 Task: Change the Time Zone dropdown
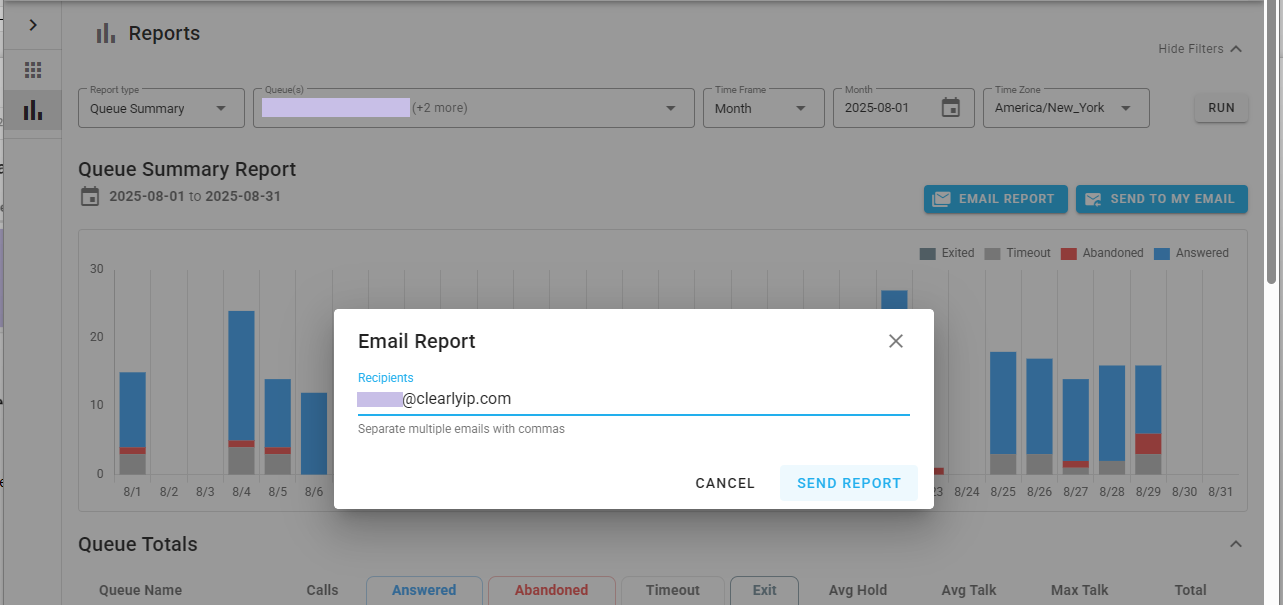pos(1065,108)
